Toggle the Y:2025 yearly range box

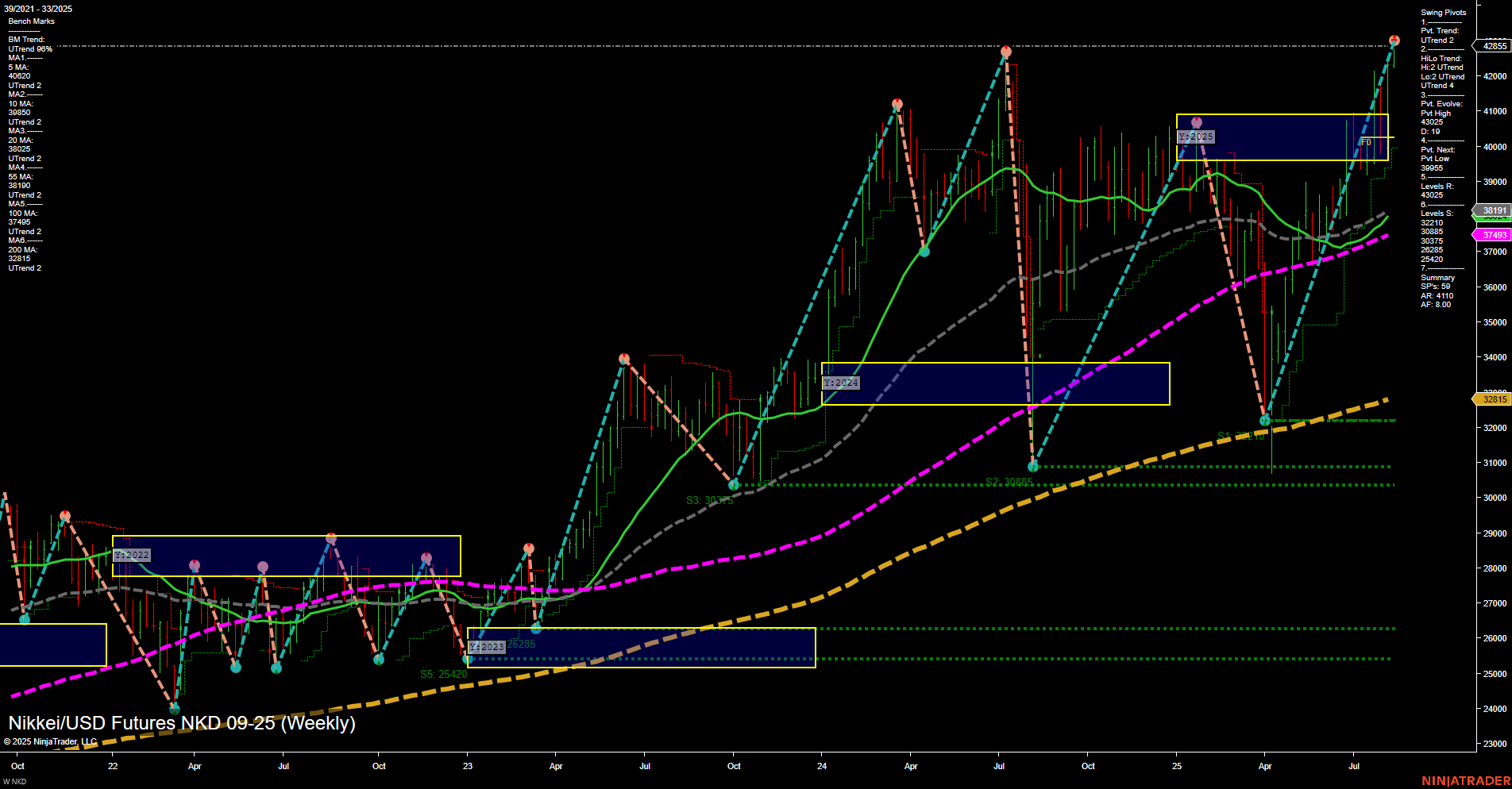coord(1197,136)
